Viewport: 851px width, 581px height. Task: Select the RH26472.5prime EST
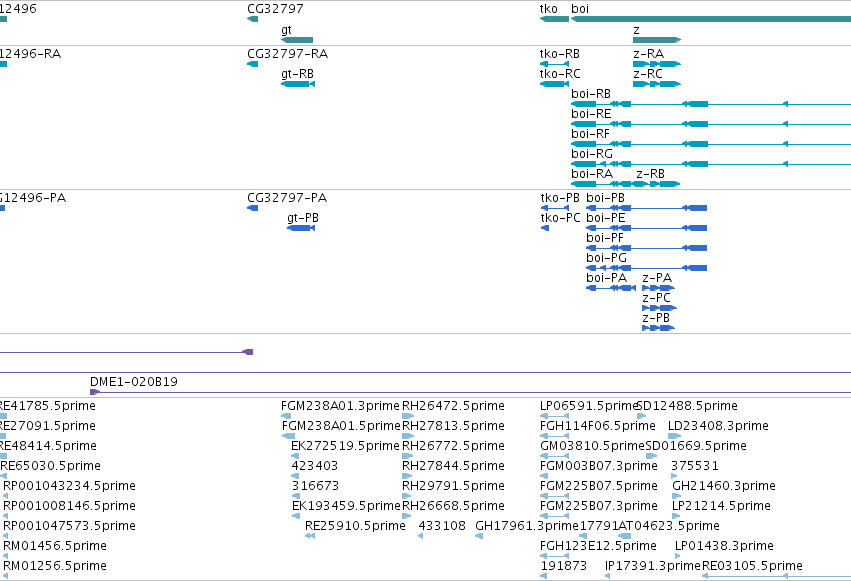point(408,416)
